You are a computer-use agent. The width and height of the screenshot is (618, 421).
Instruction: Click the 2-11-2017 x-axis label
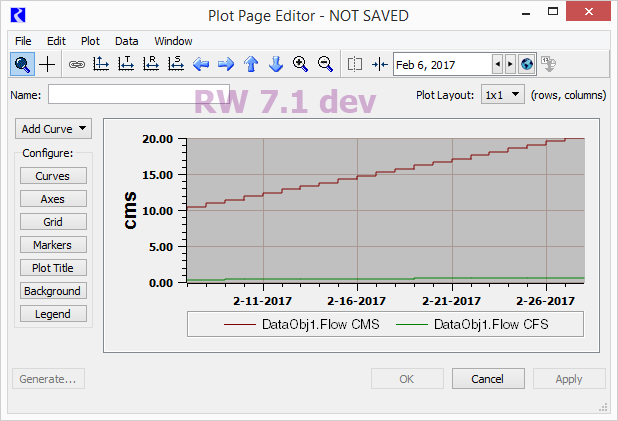point(262,301)
